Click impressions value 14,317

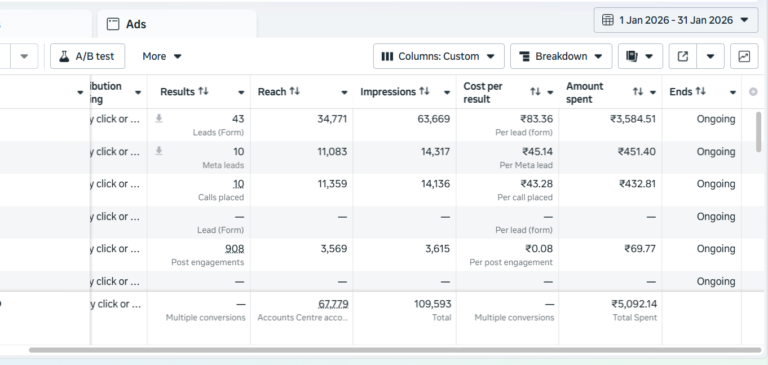[x=435, y=152]
